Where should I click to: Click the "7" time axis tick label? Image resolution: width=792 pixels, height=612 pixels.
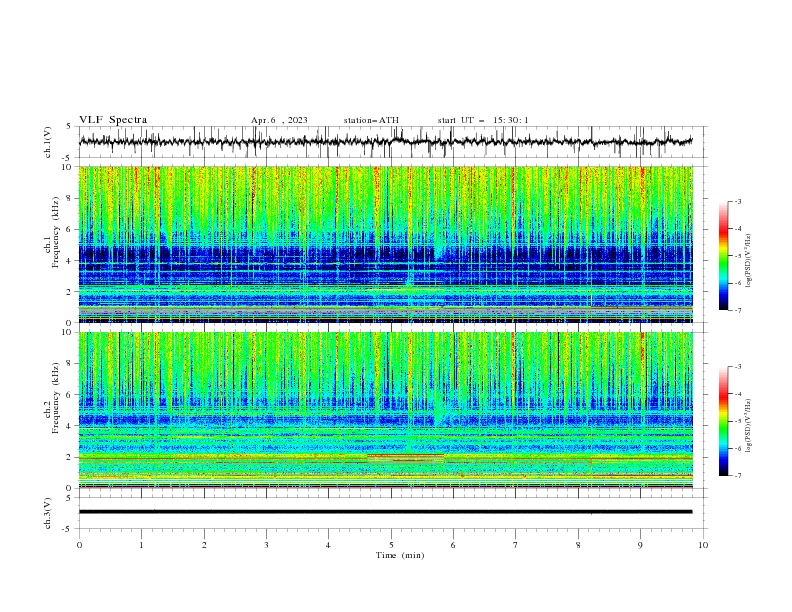(x=515, y=545)
